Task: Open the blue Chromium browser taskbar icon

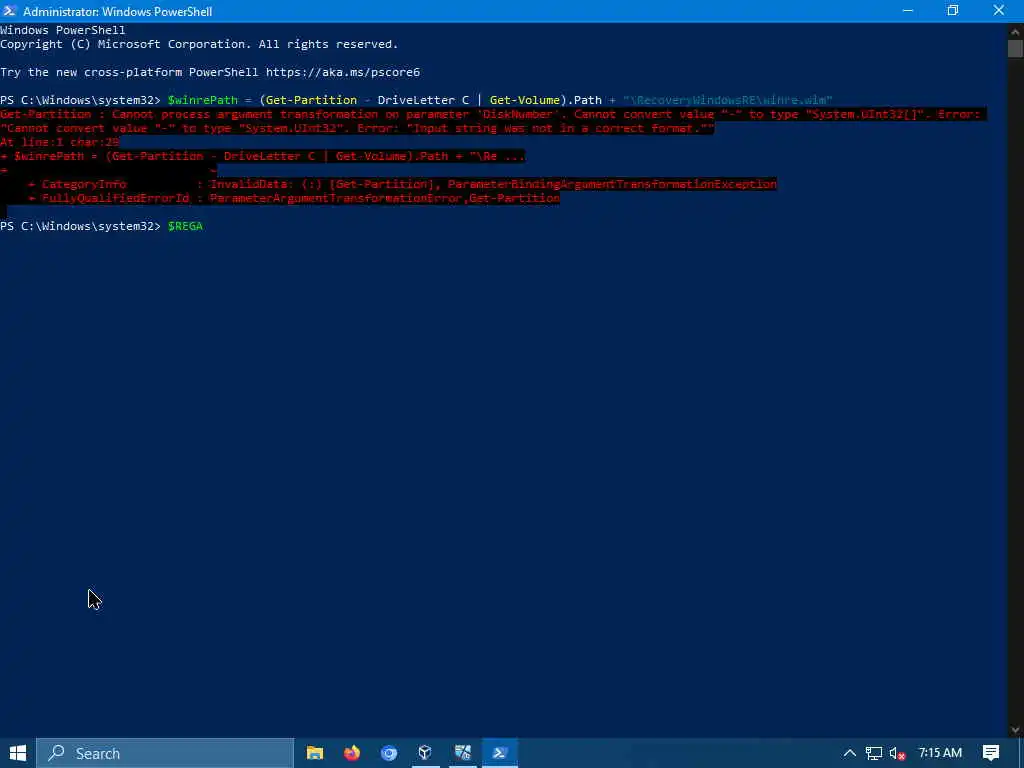Action: (389, 753)
